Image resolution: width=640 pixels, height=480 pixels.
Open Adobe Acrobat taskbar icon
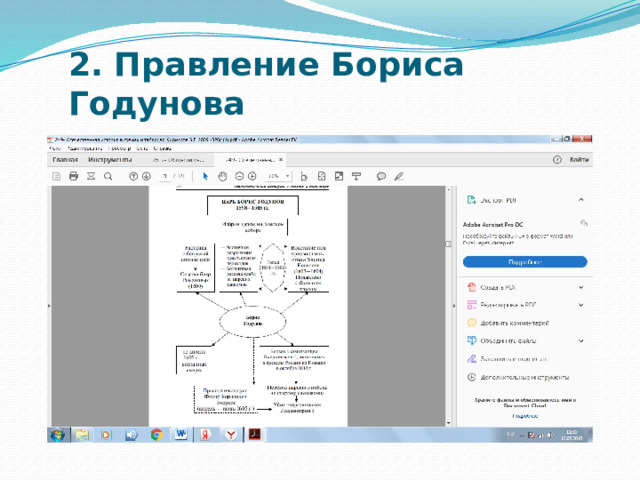255,434
